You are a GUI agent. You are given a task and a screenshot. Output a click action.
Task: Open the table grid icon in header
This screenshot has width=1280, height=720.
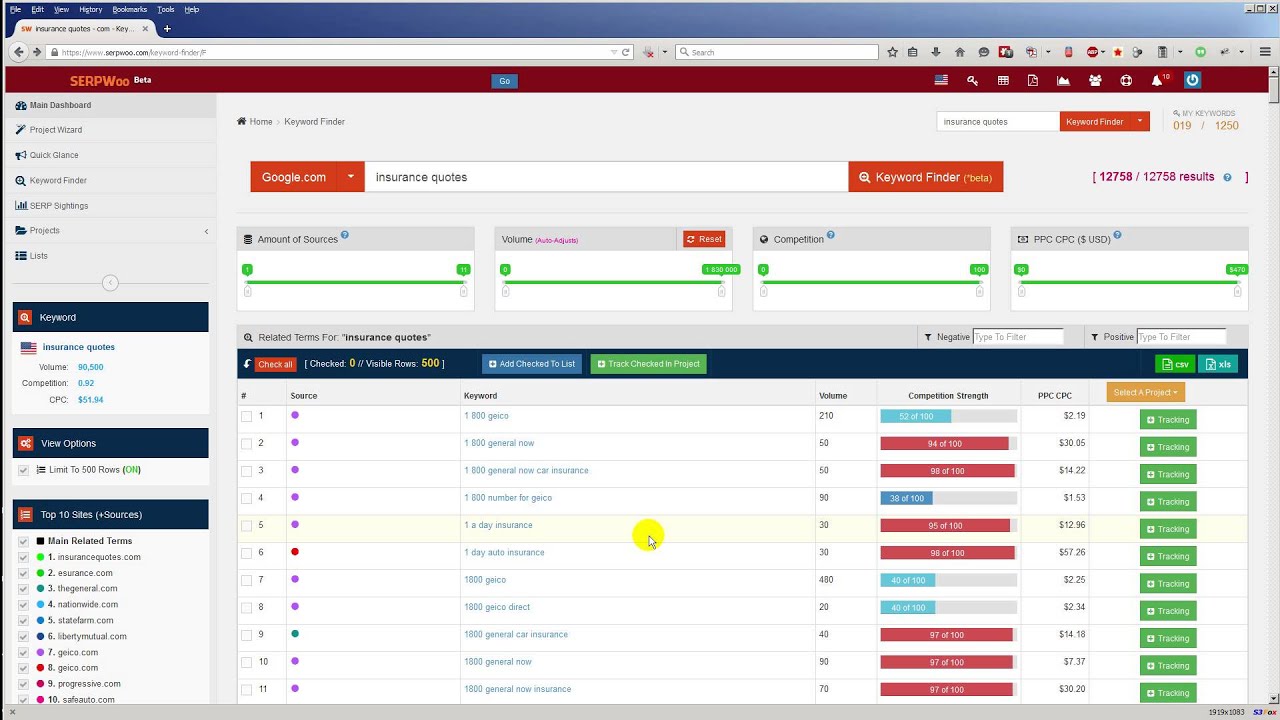coord(1003,81)
